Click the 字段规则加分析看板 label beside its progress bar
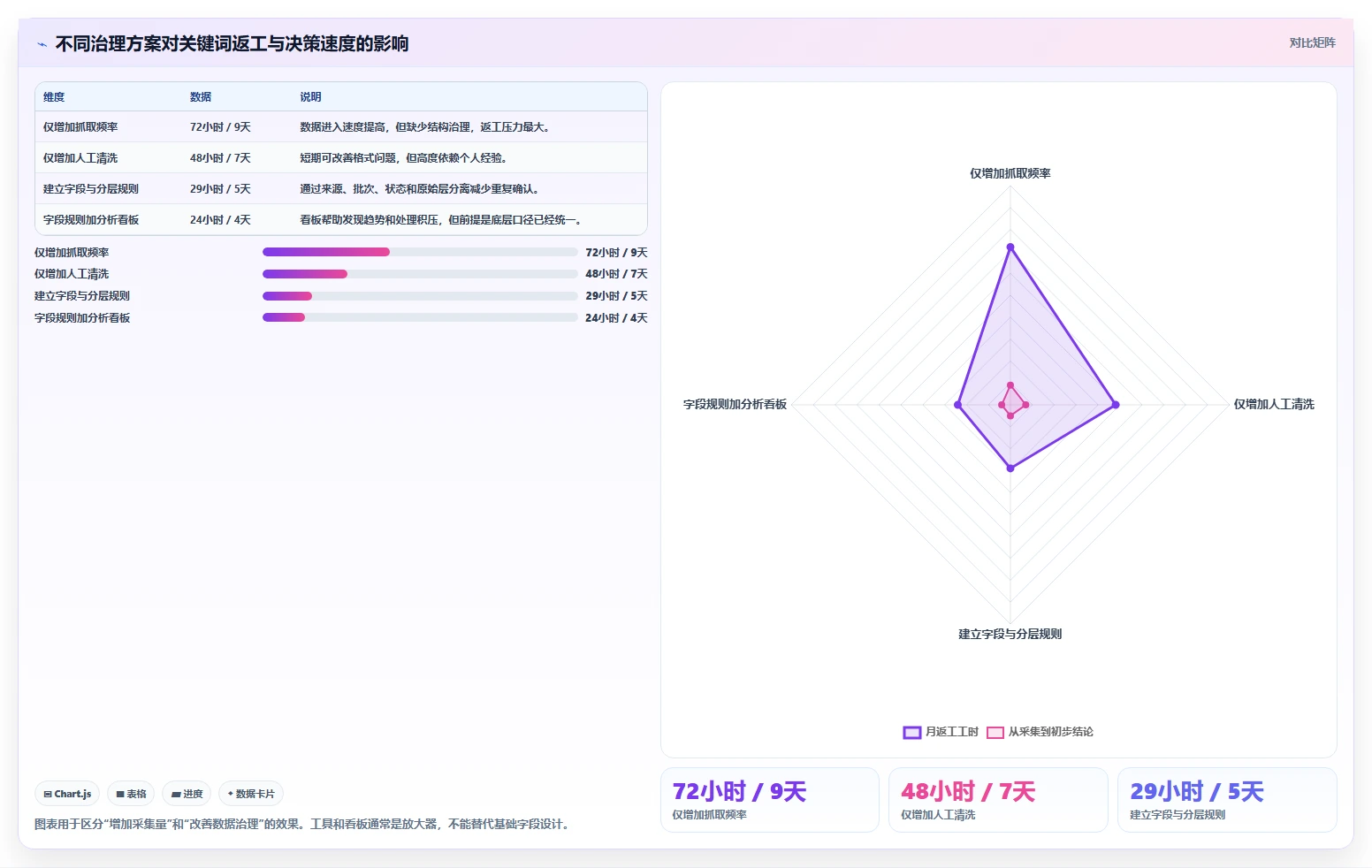 point(82,318)
